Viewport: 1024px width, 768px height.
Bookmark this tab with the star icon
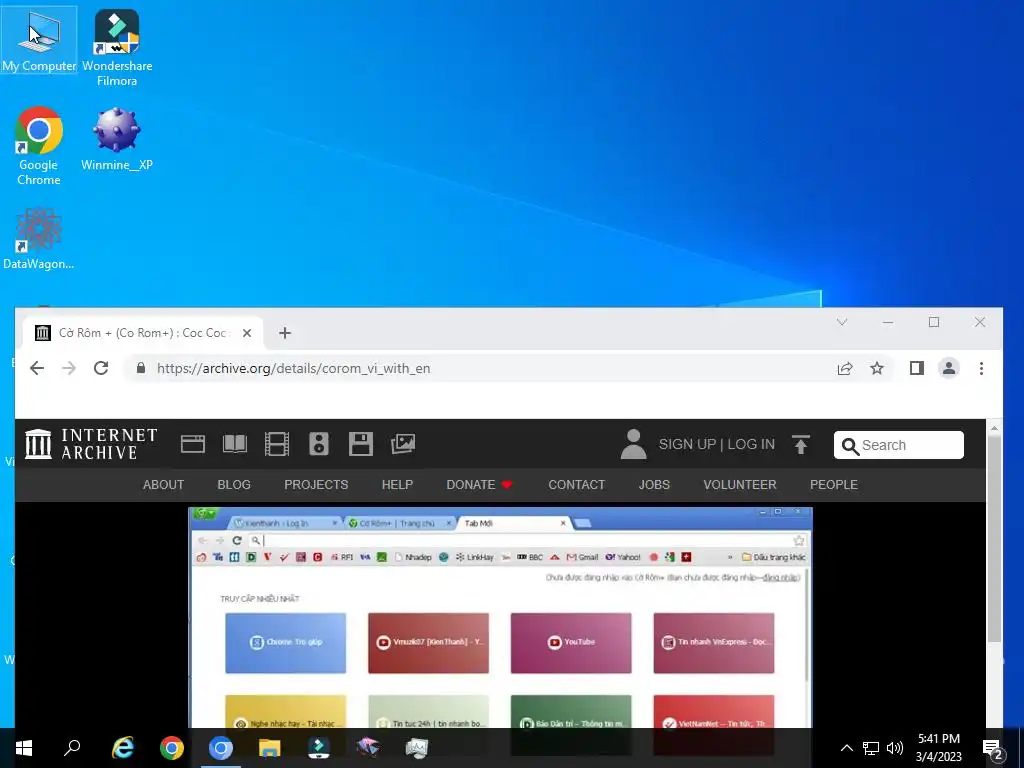[x=877, y=368]
